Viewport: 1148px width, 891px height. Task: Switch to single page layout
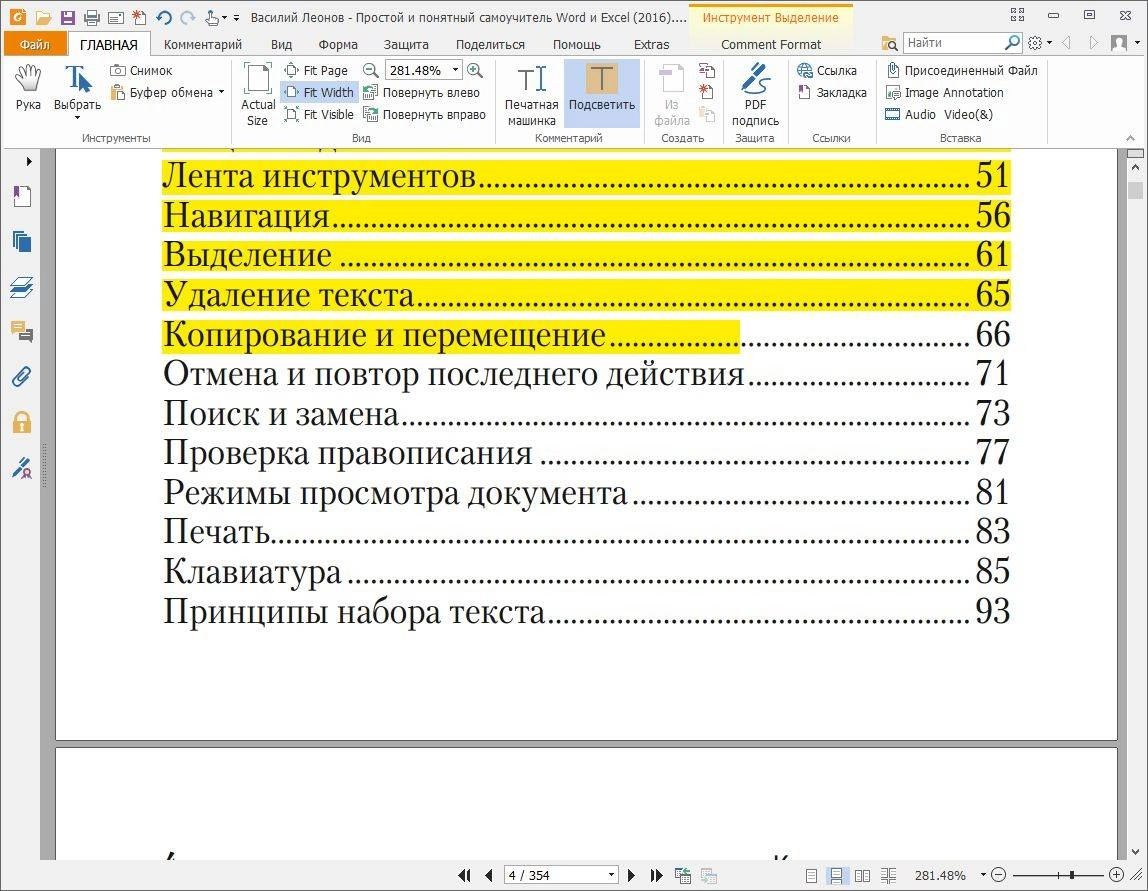pyautogui.click(x=811, y=875)
